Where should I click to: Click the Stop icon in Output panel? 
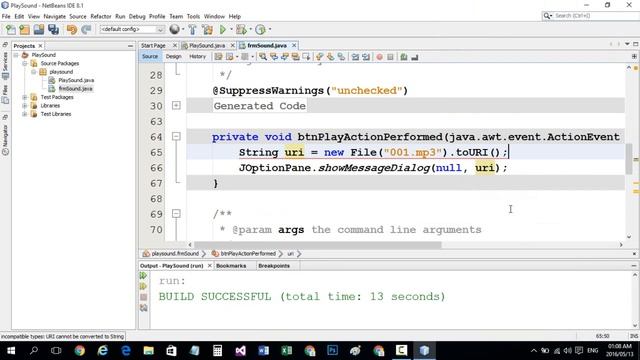coord(143,297)
